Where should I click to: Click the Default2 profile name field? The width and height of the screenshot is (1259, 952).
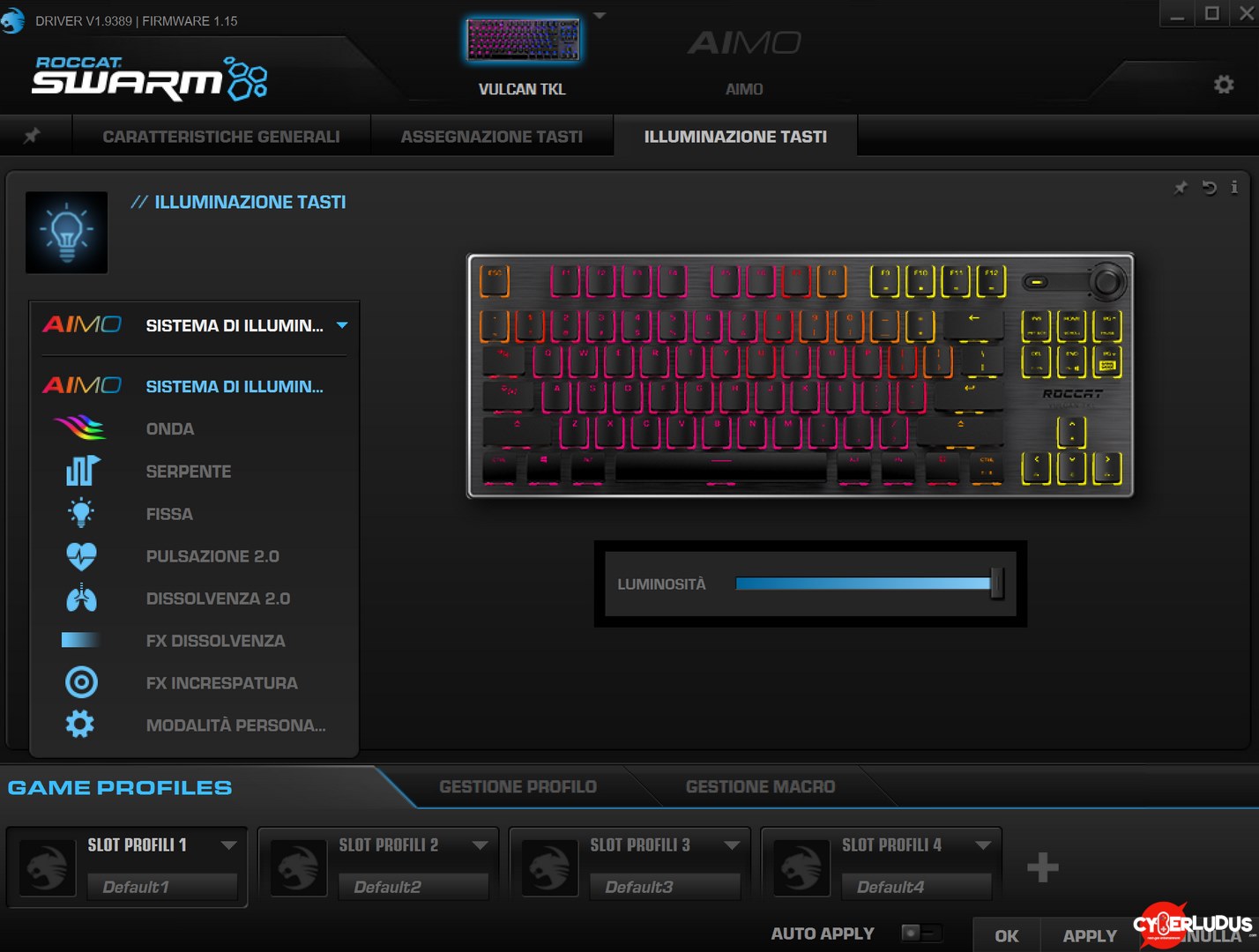point(413,887)
